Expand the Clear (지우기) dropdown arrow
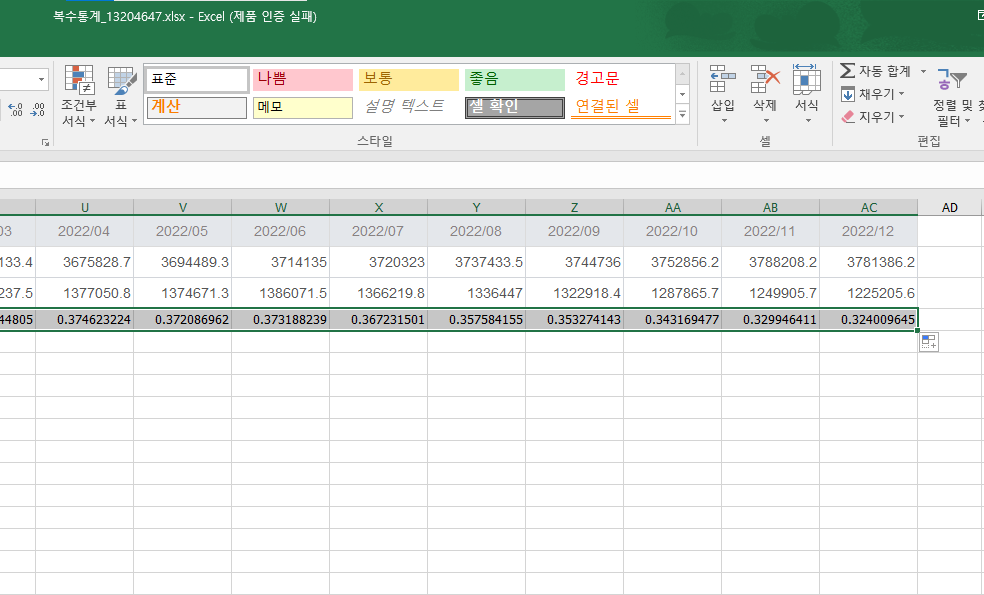Image resolution: width=984 pixels, height=595 pixels. click(x=901, y=117)
